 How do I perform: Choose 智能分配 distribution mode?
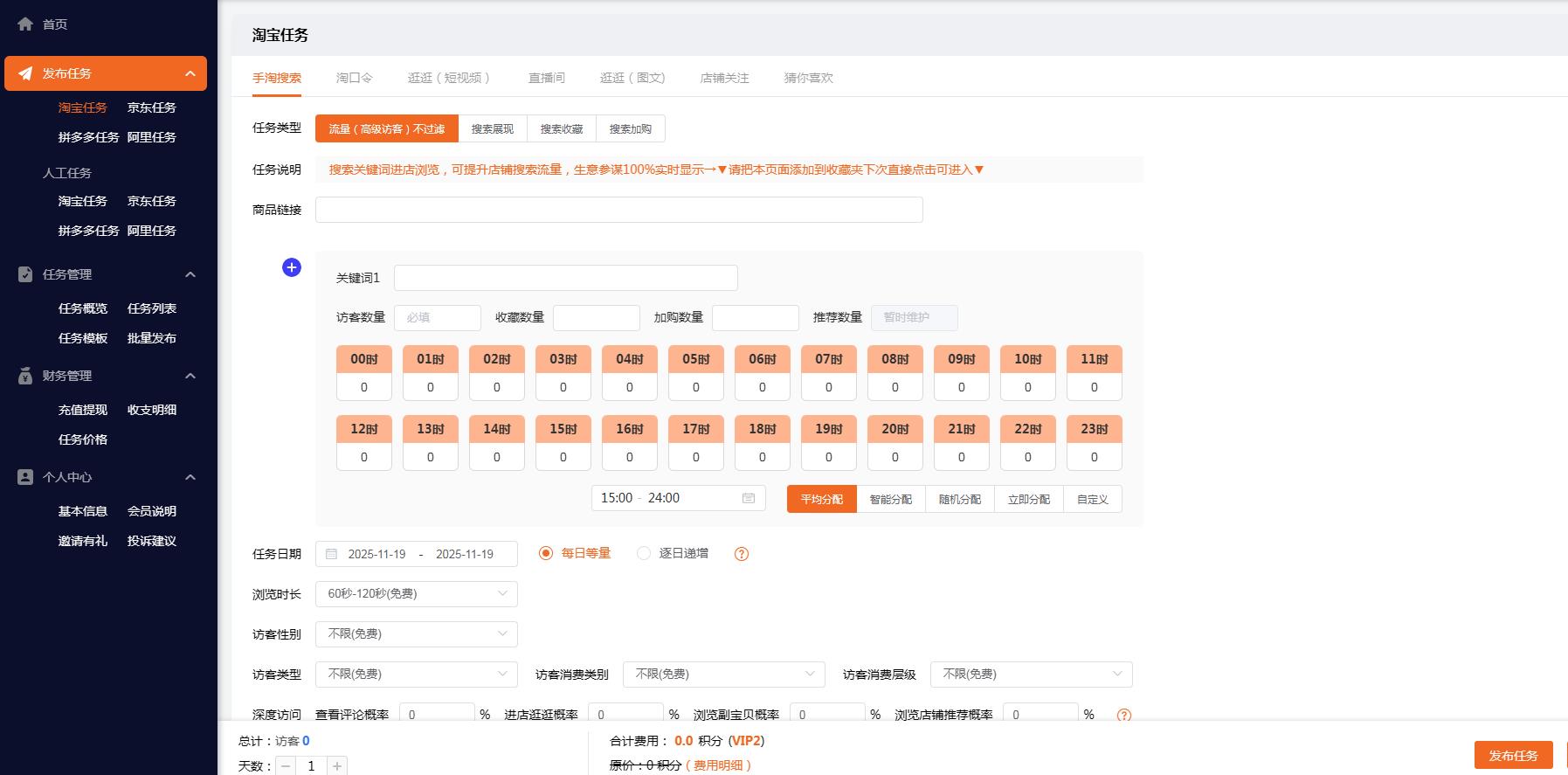click(x=890, y=499)
